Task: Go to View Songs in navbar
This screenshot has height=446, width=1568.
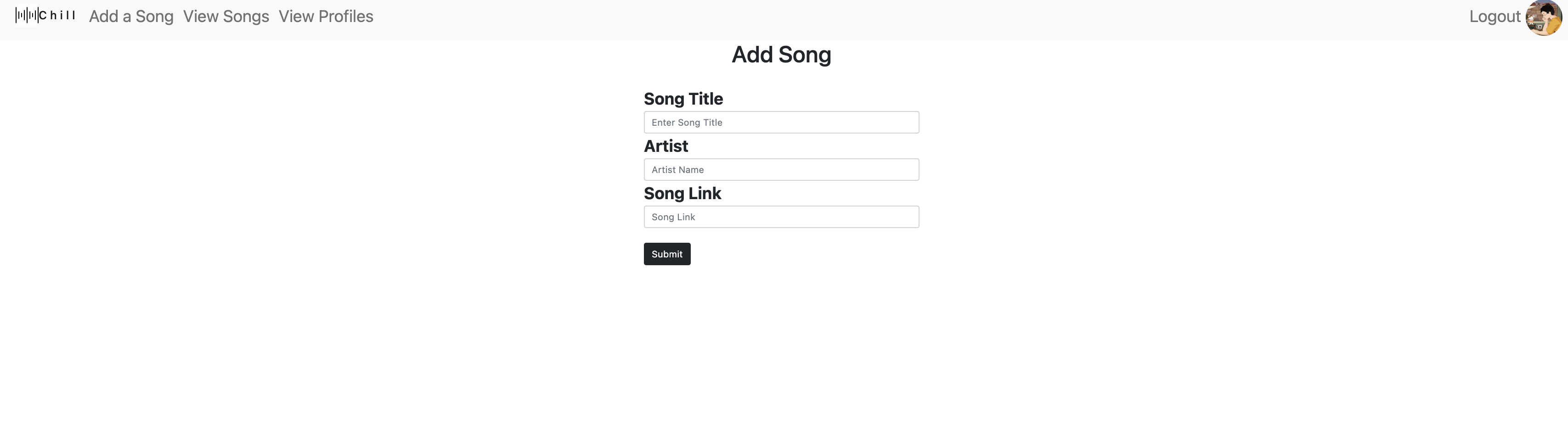Action: pyautogui.click(x=226, y=17)
